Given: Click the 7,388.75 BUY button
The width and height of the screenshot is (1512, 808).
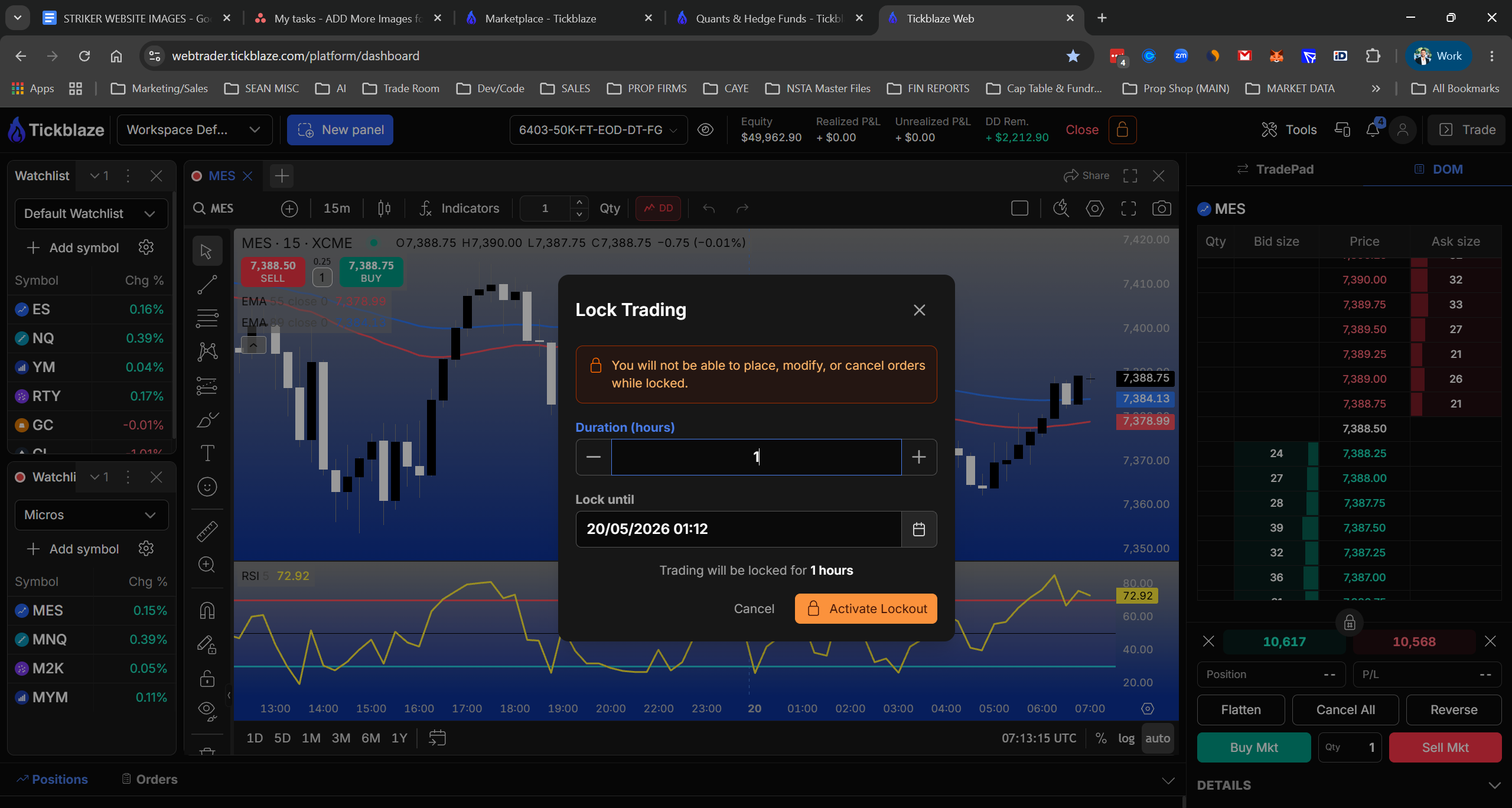Looking at the screenshot, I should (371, 272).
